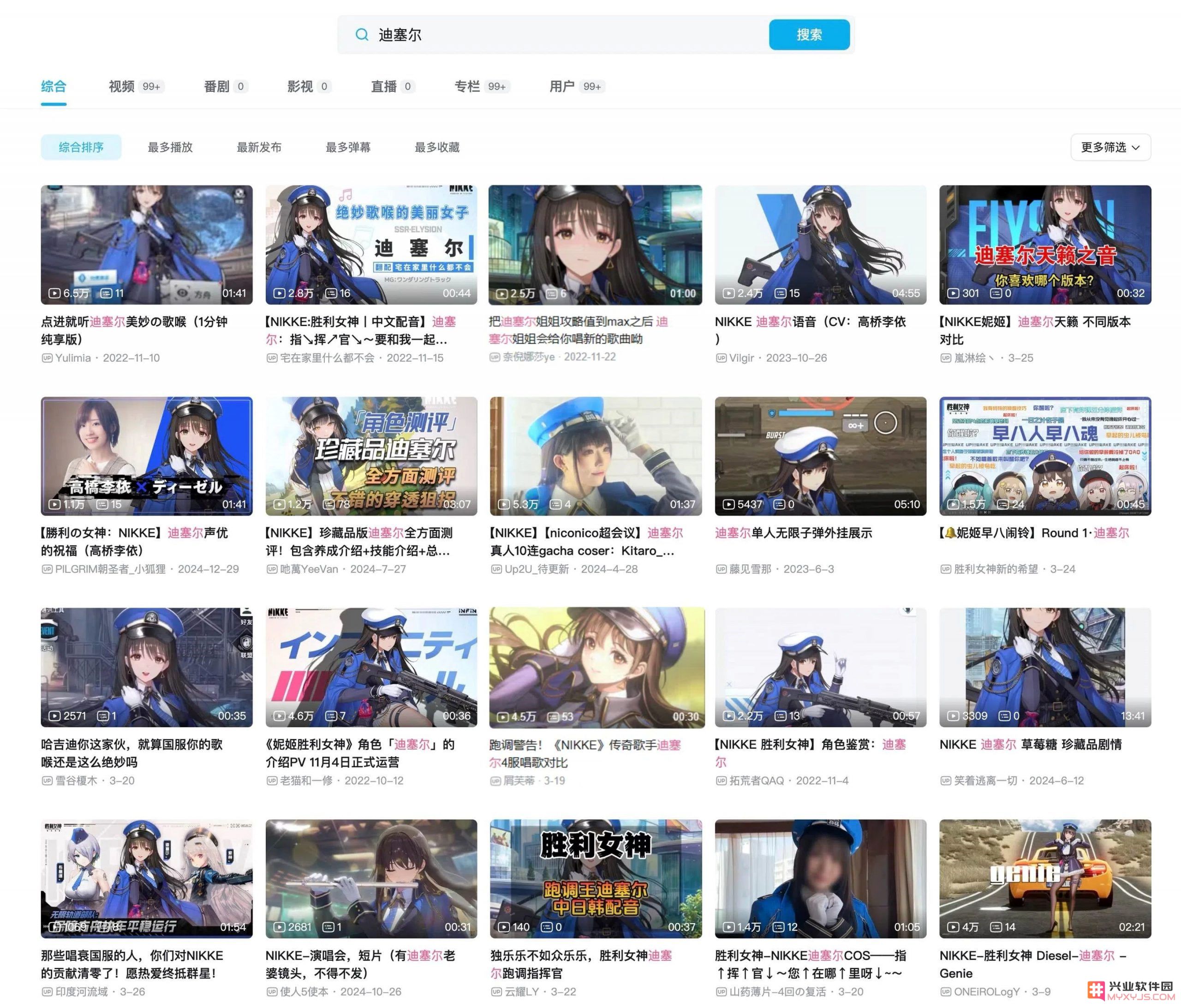Open the 专栏 tab

482,87
